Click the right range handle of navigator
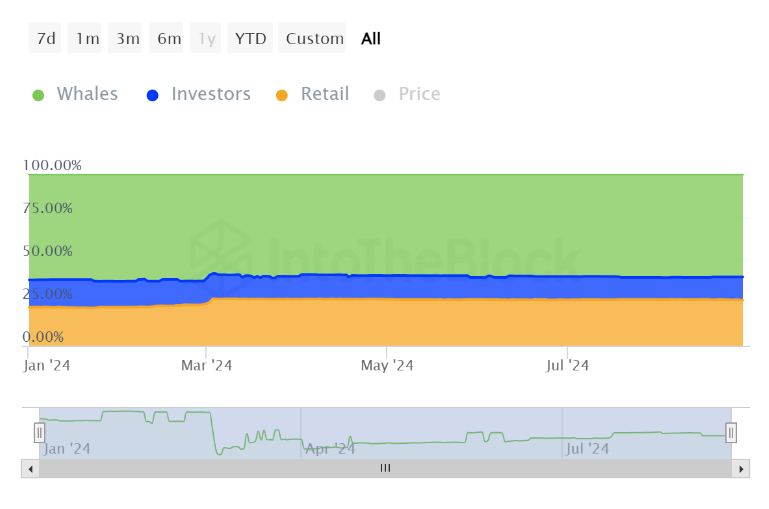Image resolution: width=769 pixels, height=509 pixels. 731,433
